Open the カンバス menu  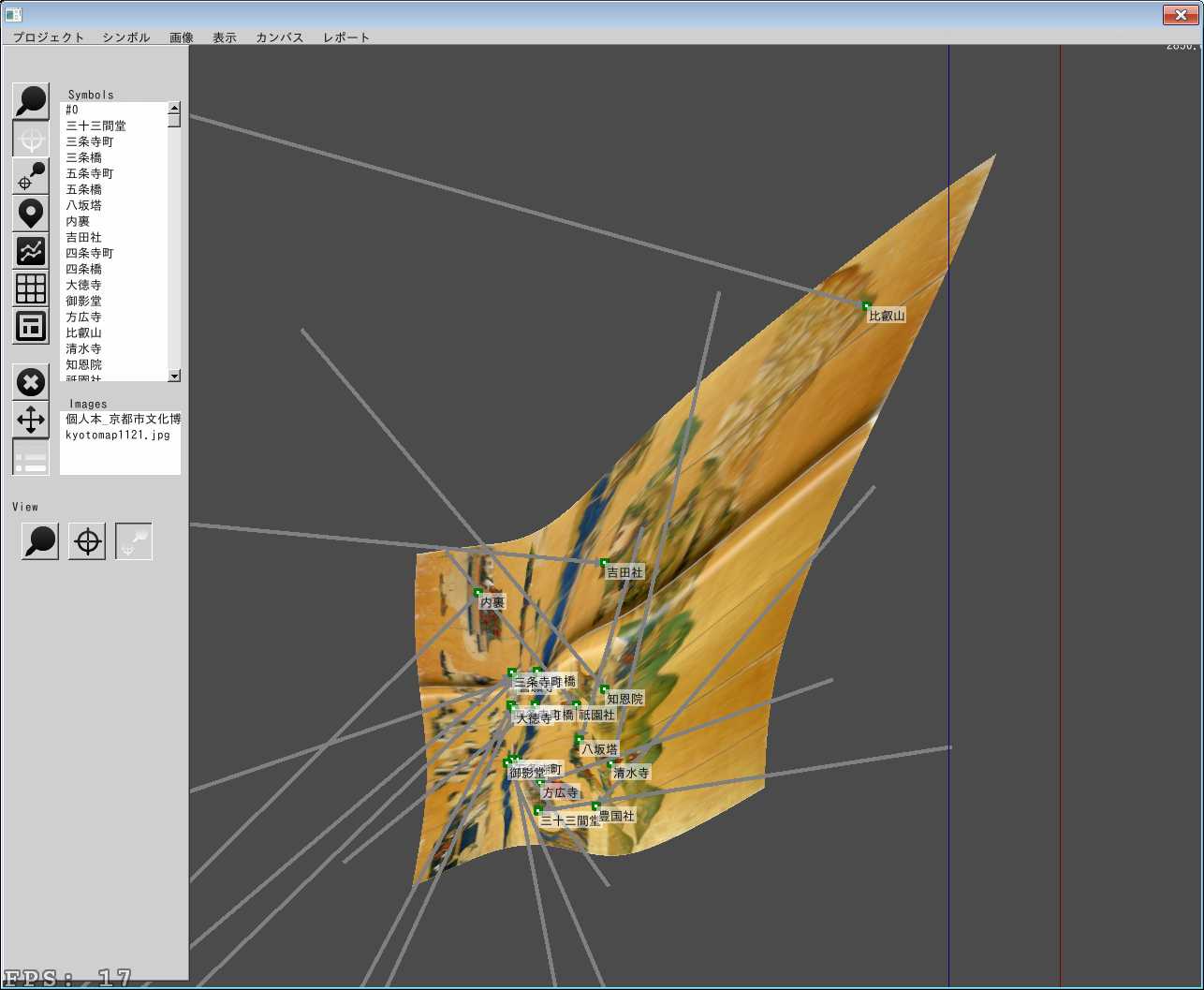(280, 37)
